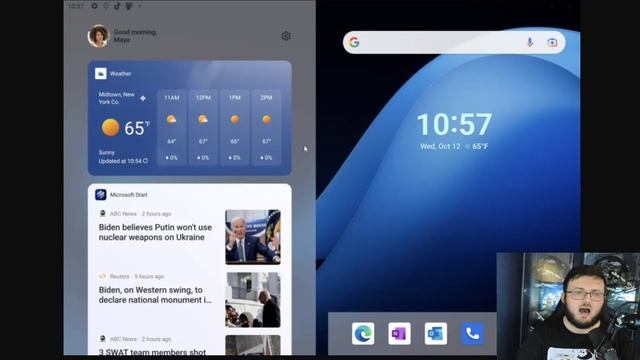Click the Reuters 5 hours ago source label
The image size is (640, 360).
click(131, 276)
